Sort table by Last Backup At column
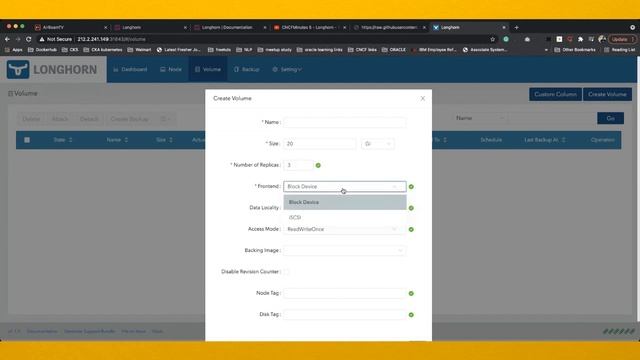Viewport: 640px width, 360px height. (544, 140)
